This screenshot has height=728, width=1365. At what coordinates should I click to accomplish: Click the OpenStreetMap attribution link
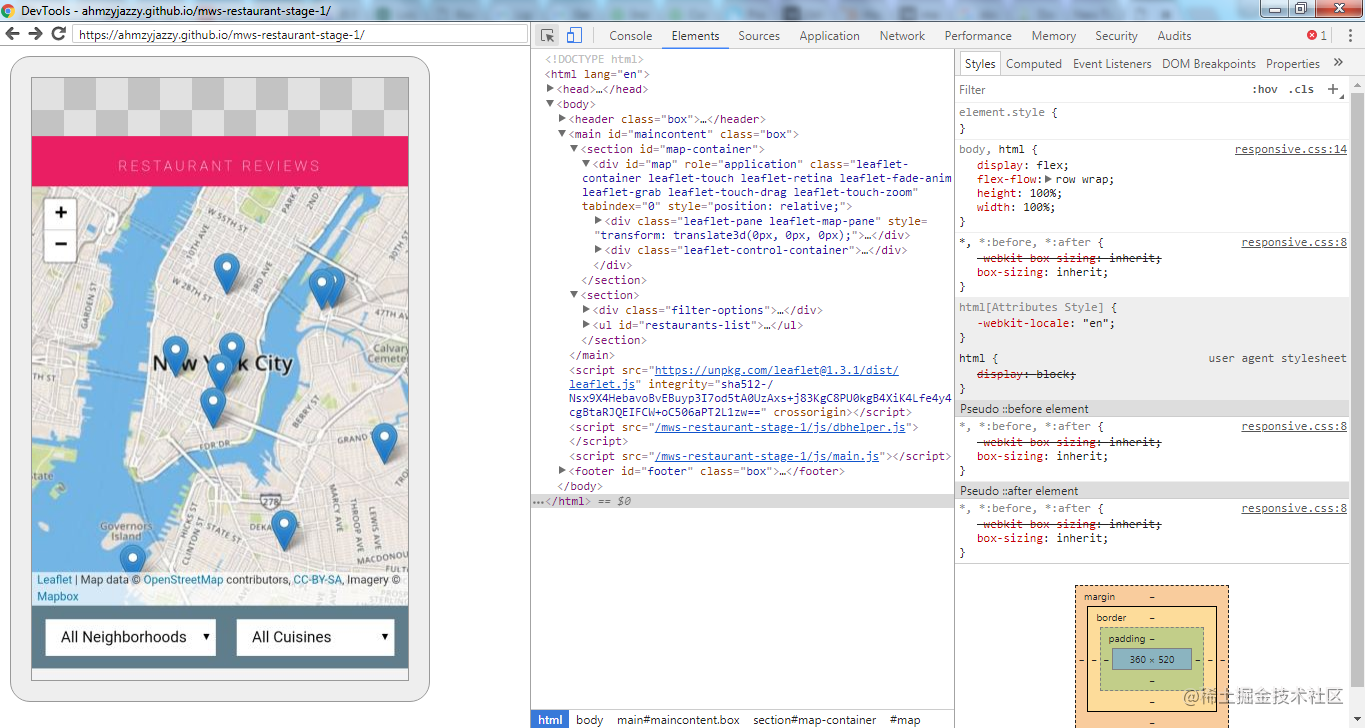click(x=183, y=579)
